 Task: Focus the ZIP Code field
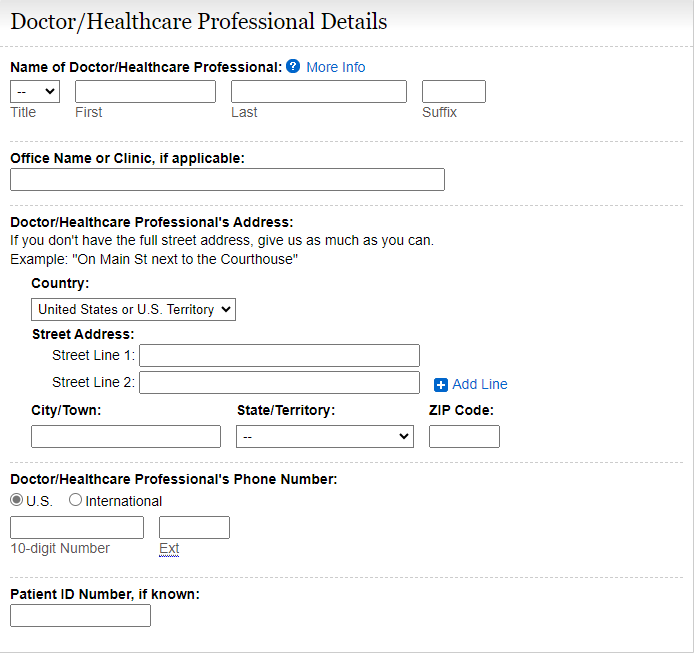[464, 436]
